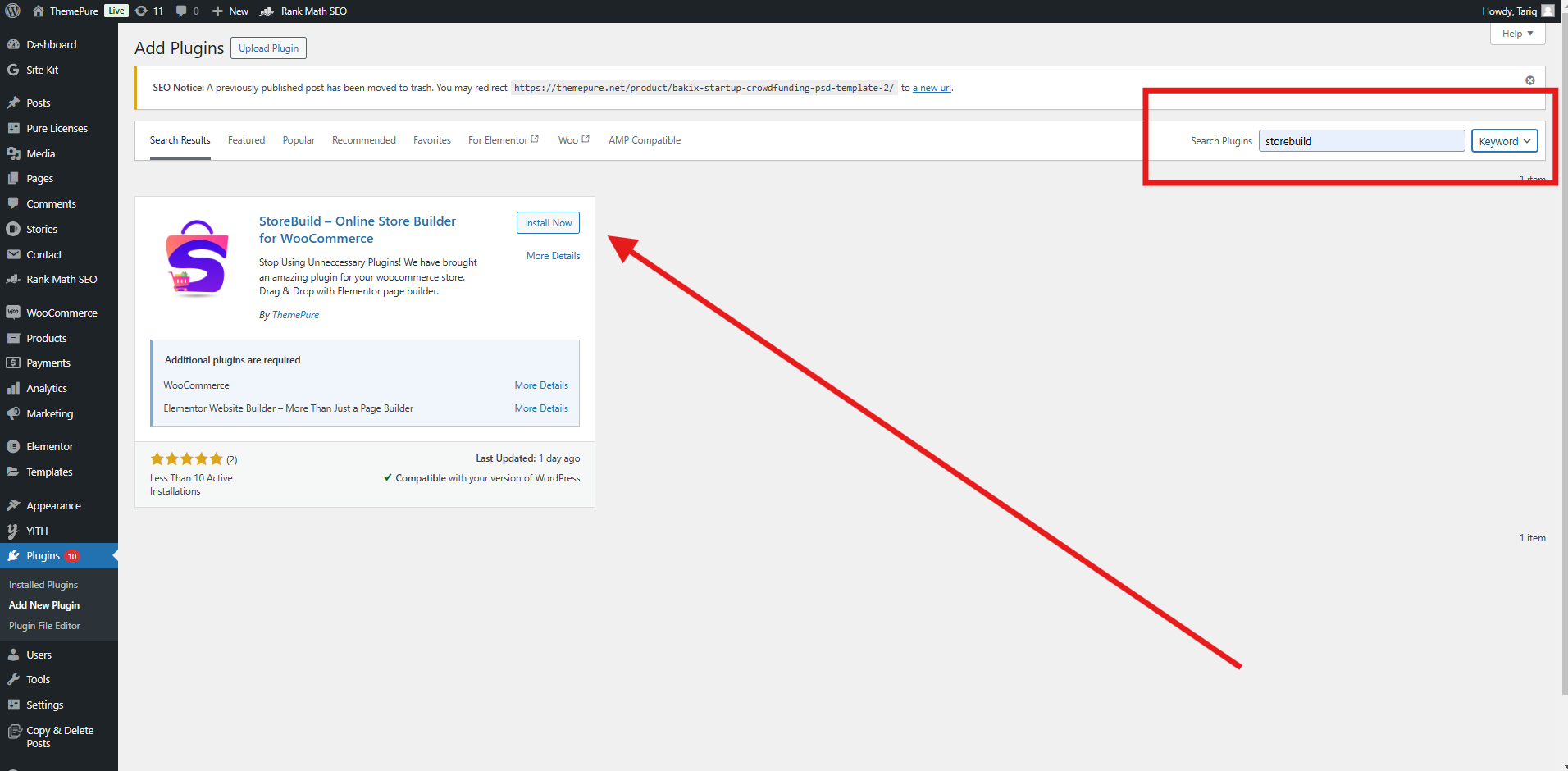Click the plus New icon in admin bar

217,11
